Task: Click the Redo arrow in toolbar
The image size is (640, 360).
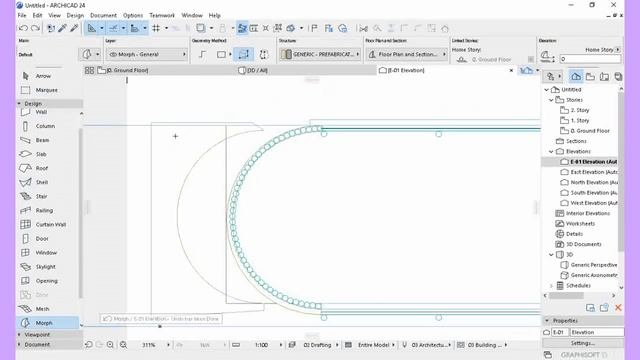Action: tap(36, 28)
